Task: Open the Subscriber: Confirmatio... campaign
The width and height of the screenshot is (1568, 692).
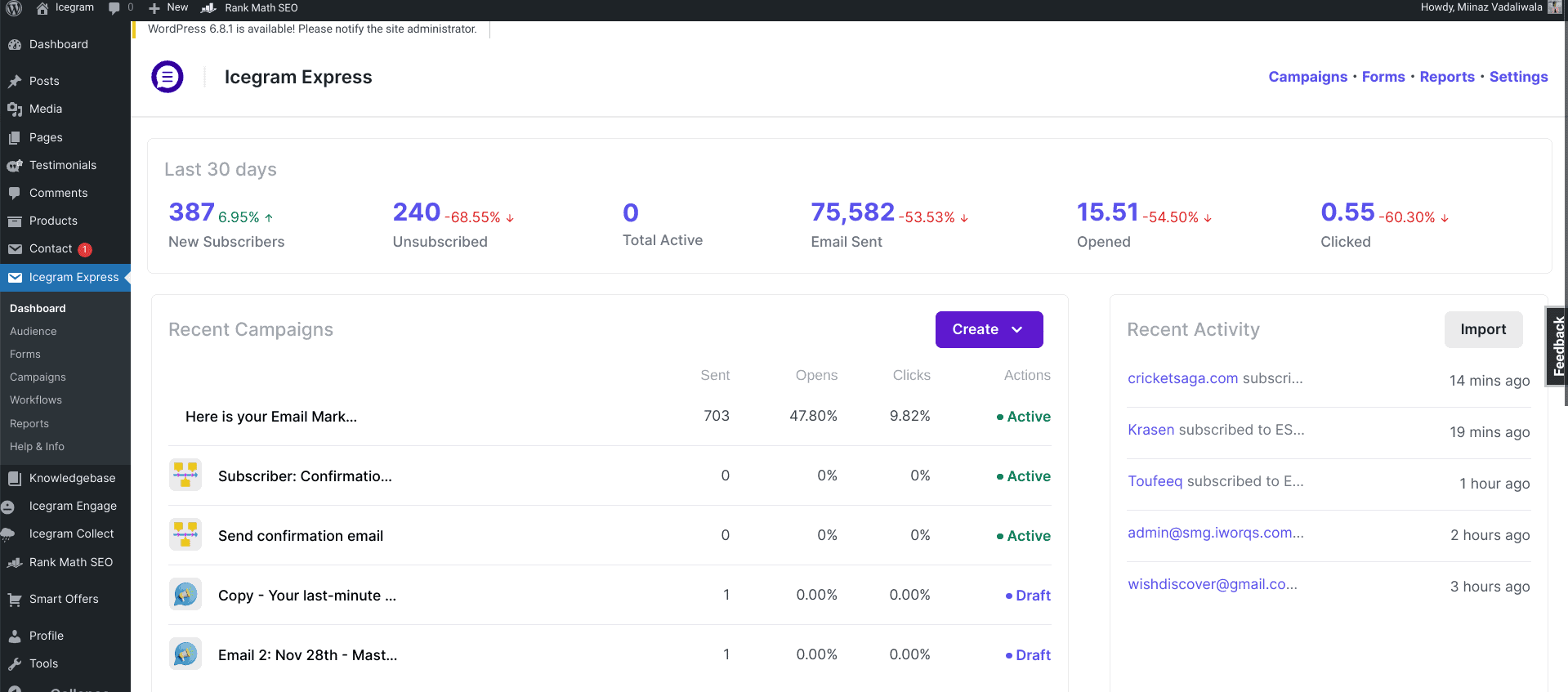Action: (x=305, y=476)
